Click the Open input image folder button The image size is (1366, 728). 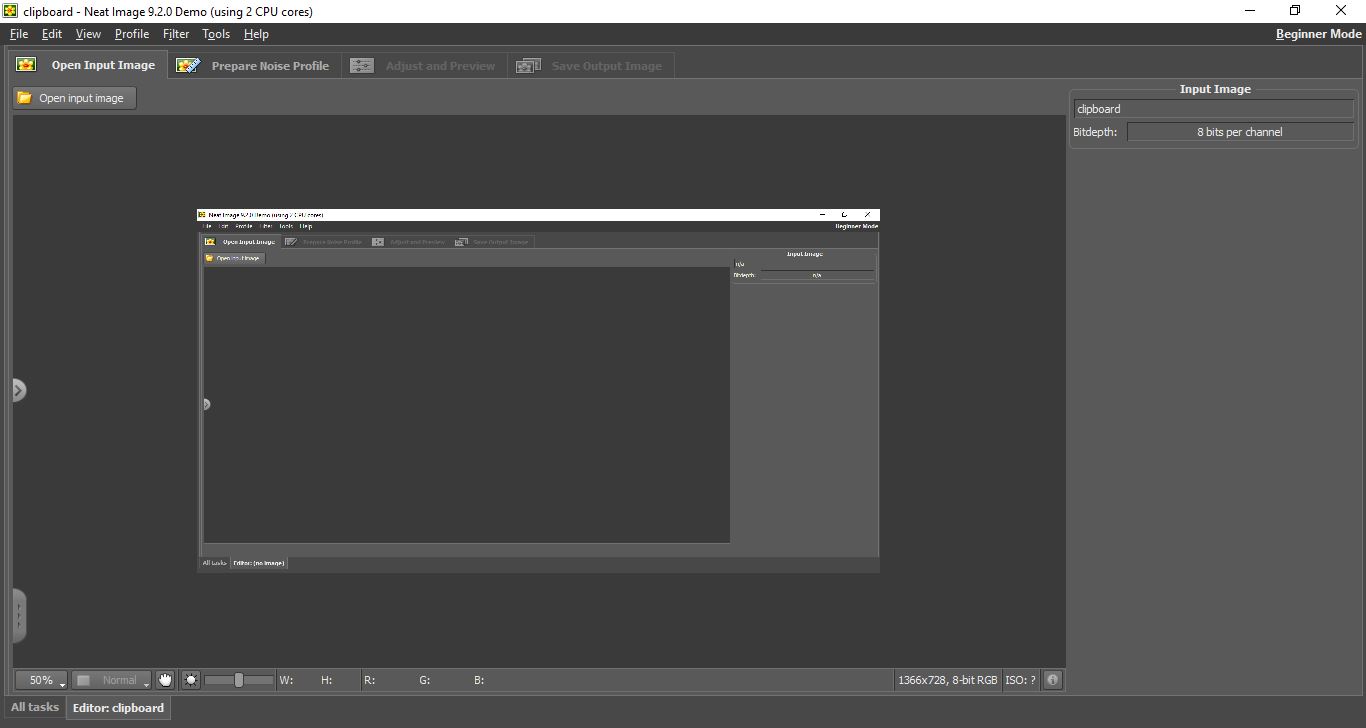pos(75,98)
